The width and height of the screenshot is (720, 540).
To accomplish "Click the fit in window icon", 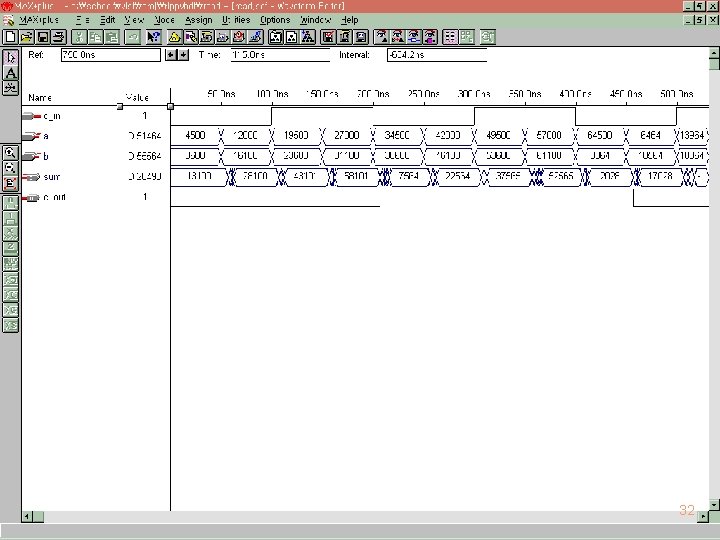I will click(x=10, y=183).
